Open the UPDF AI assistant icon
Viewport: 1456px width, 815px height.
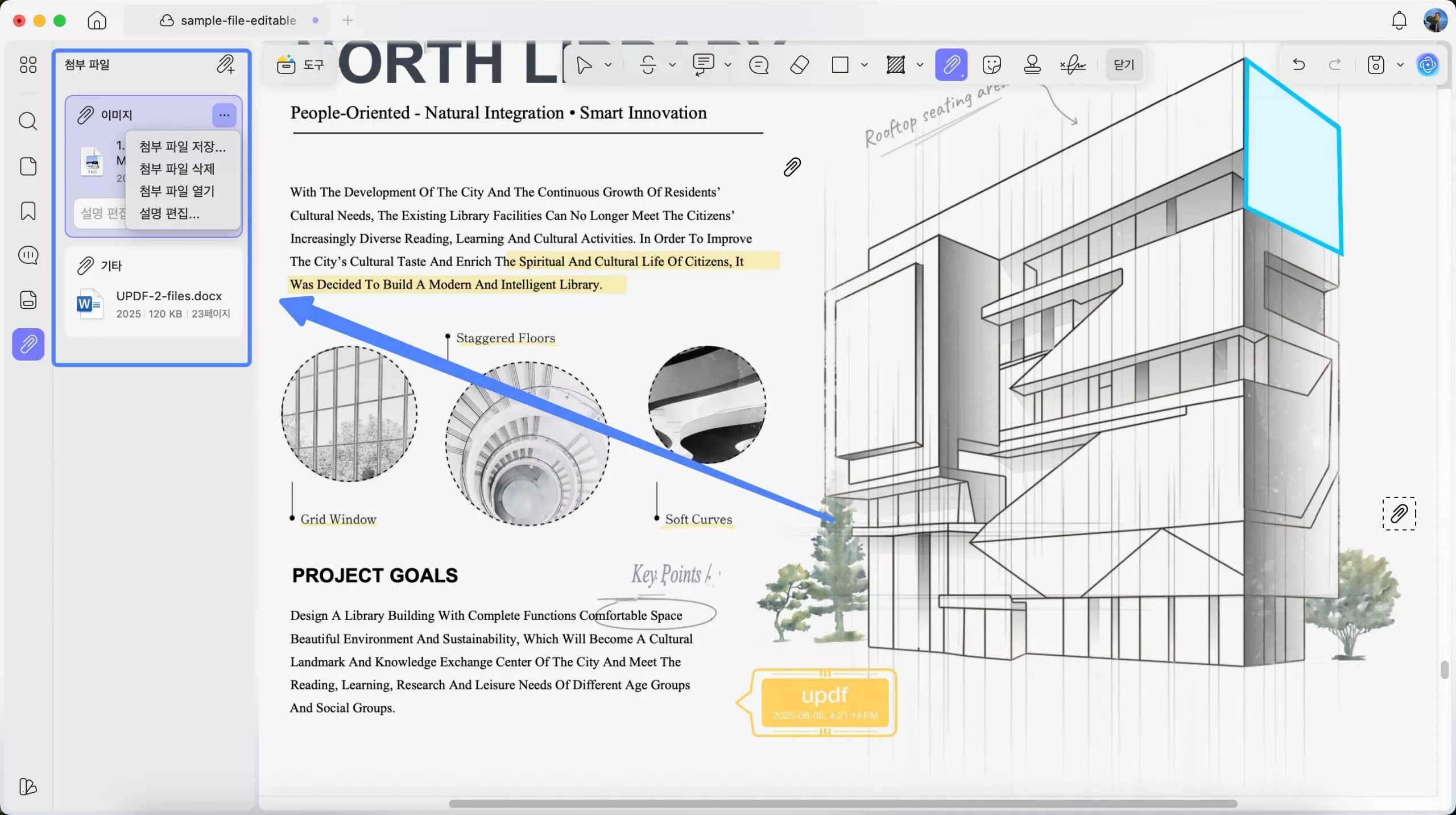pyautogui.click(x=1428, y=65)
